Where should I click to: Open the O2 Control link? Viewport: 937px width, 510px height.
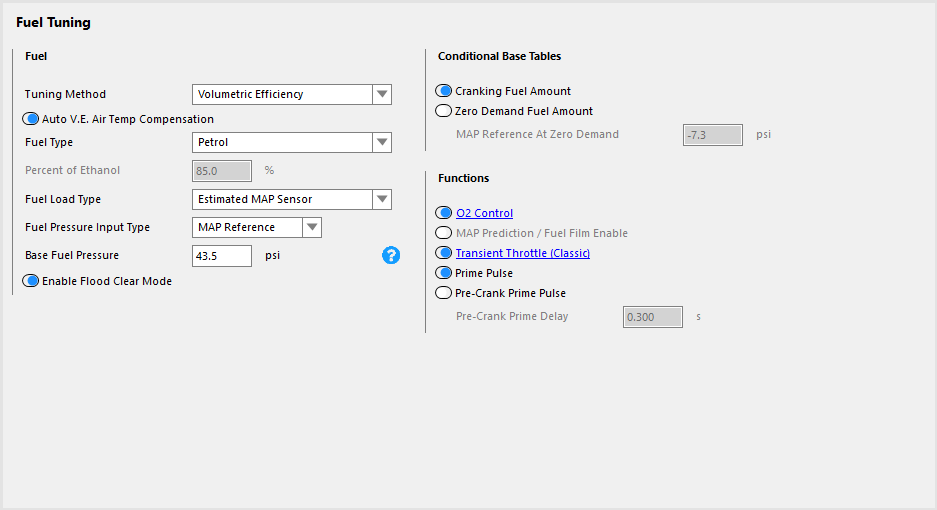pos(484,213)
